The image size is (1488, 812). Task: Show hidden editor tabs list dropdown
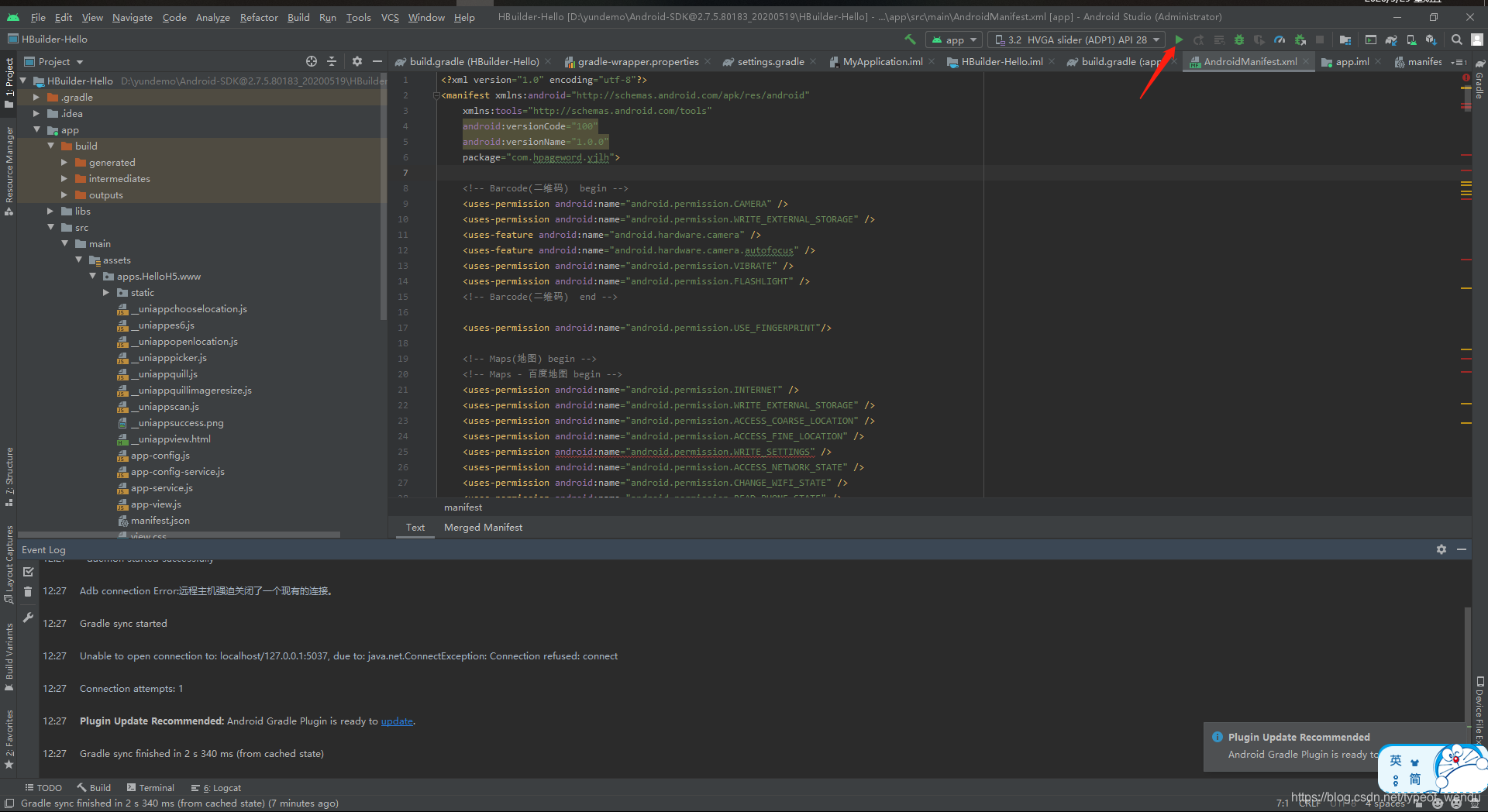point(1460,62)
